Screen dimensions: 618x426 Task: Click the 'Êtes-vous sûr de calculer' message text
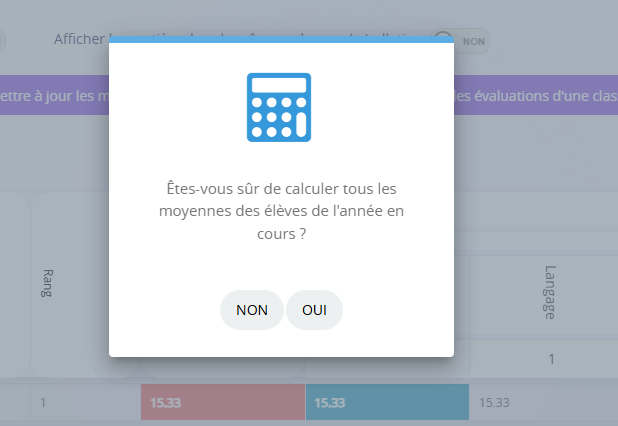click(x=281, y=189)
